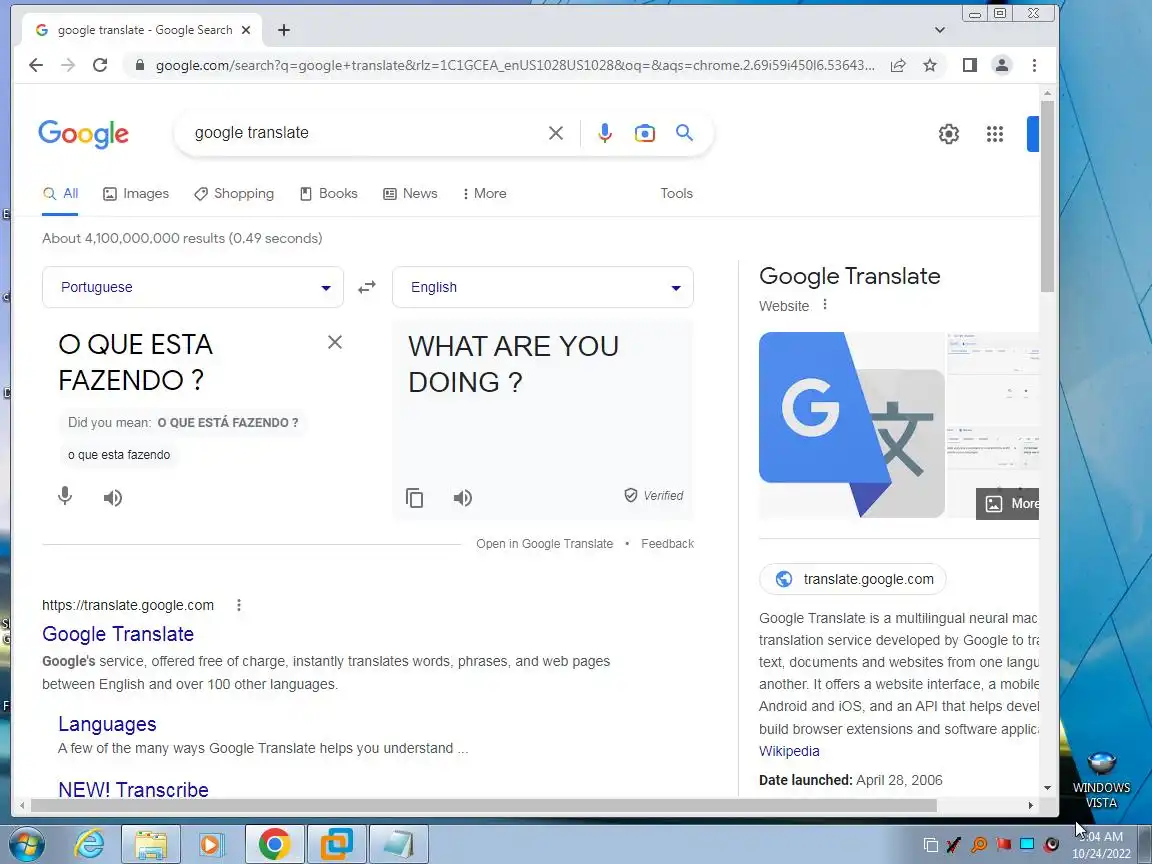Switch to the Shopping tab
The width and height of the screenshot is (1152, 864).
pyautogui.click(x=234, y=193)
